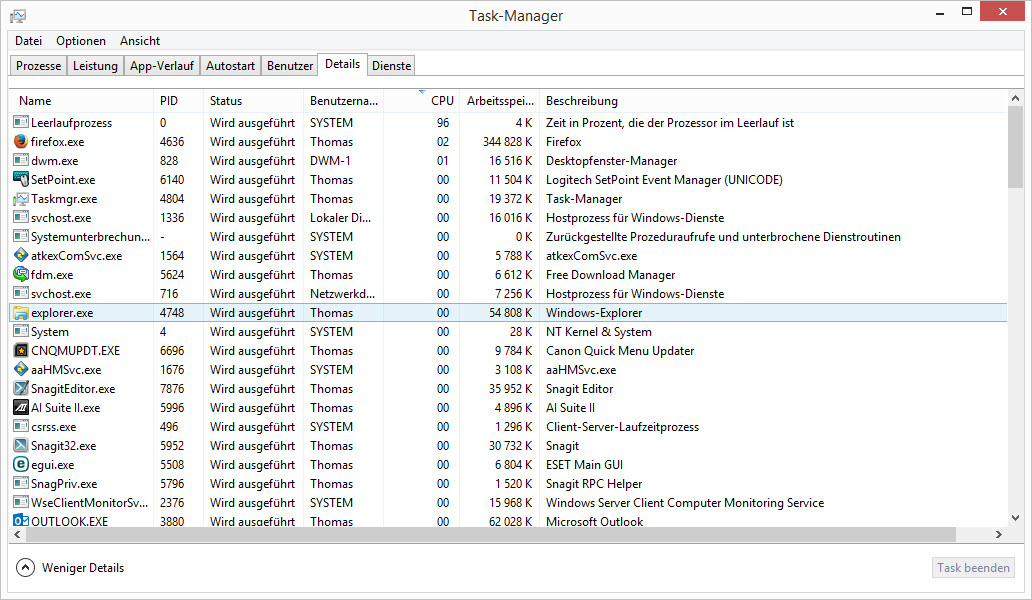Sort by the Arbeitsspei... column header
Viewport: 1032px width, 600px height.
[500, 101]
